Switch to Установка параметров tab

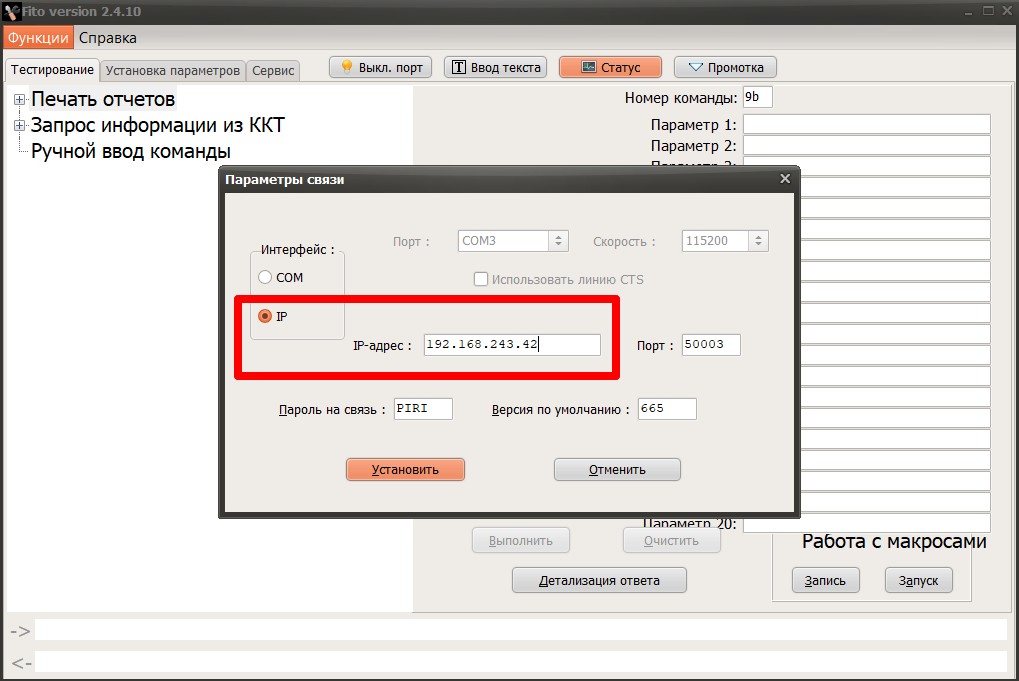[x=173, y=71]
